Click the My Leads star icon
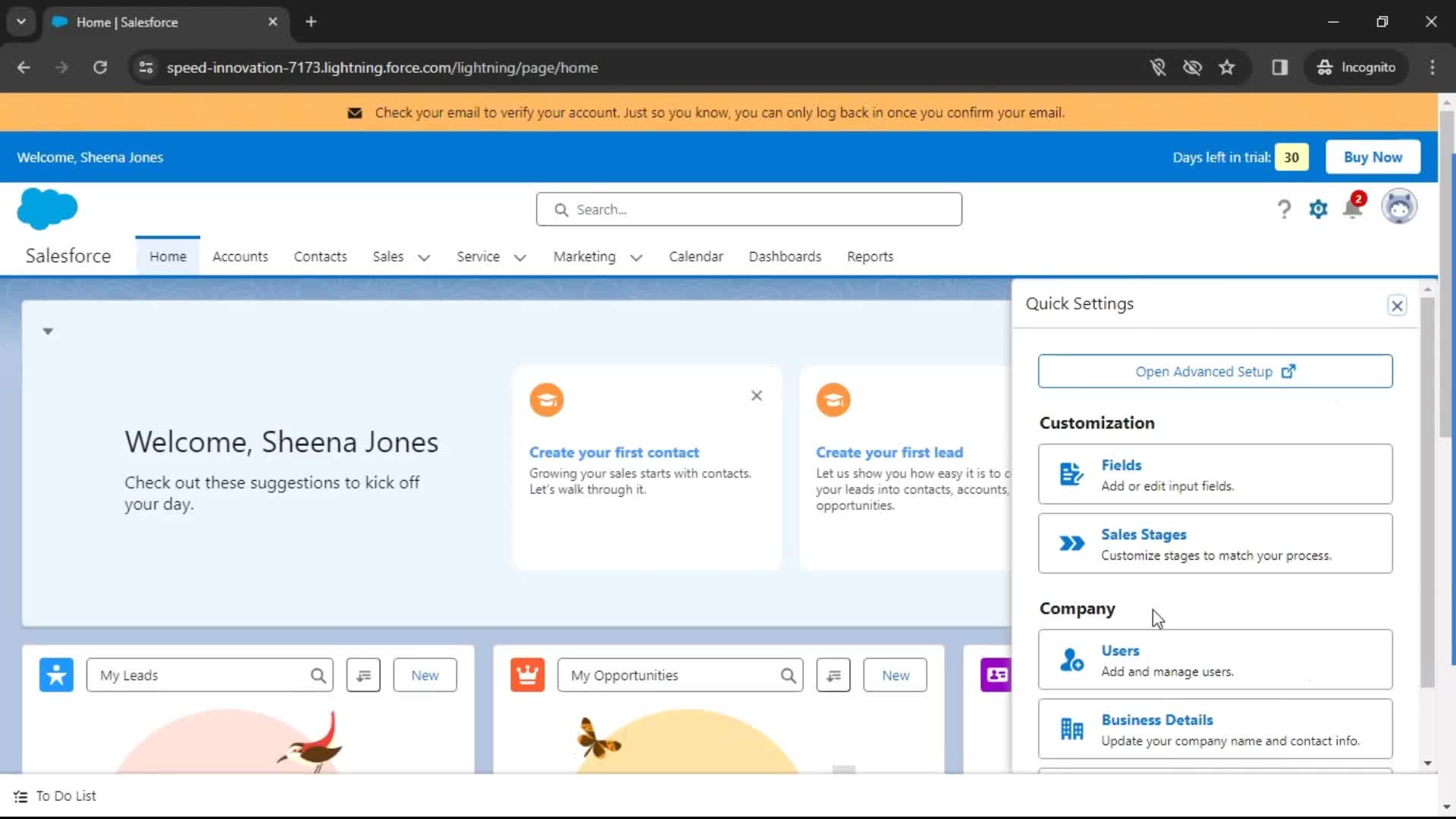The width and height of the screenshot is (1456, 819). [56, 675]
